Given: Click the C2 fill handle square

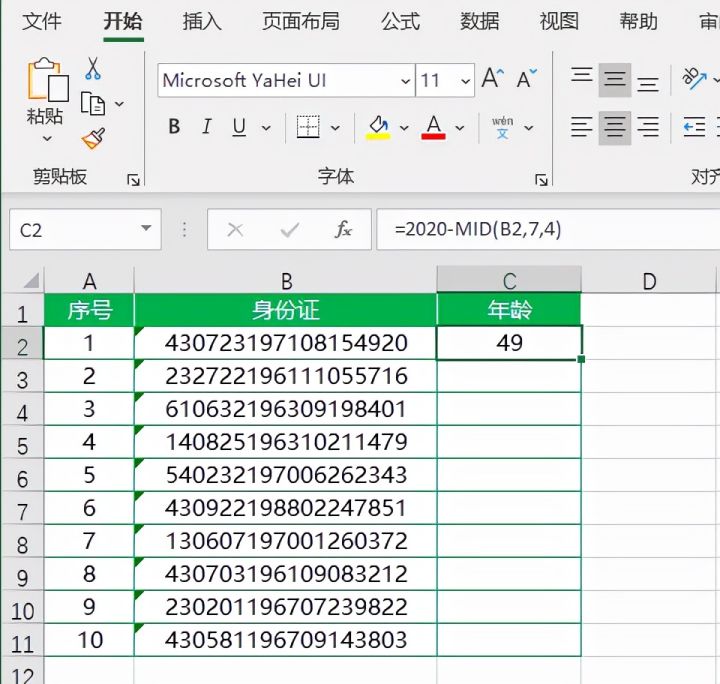Looking at the screenshot, I should click(581, 359).
